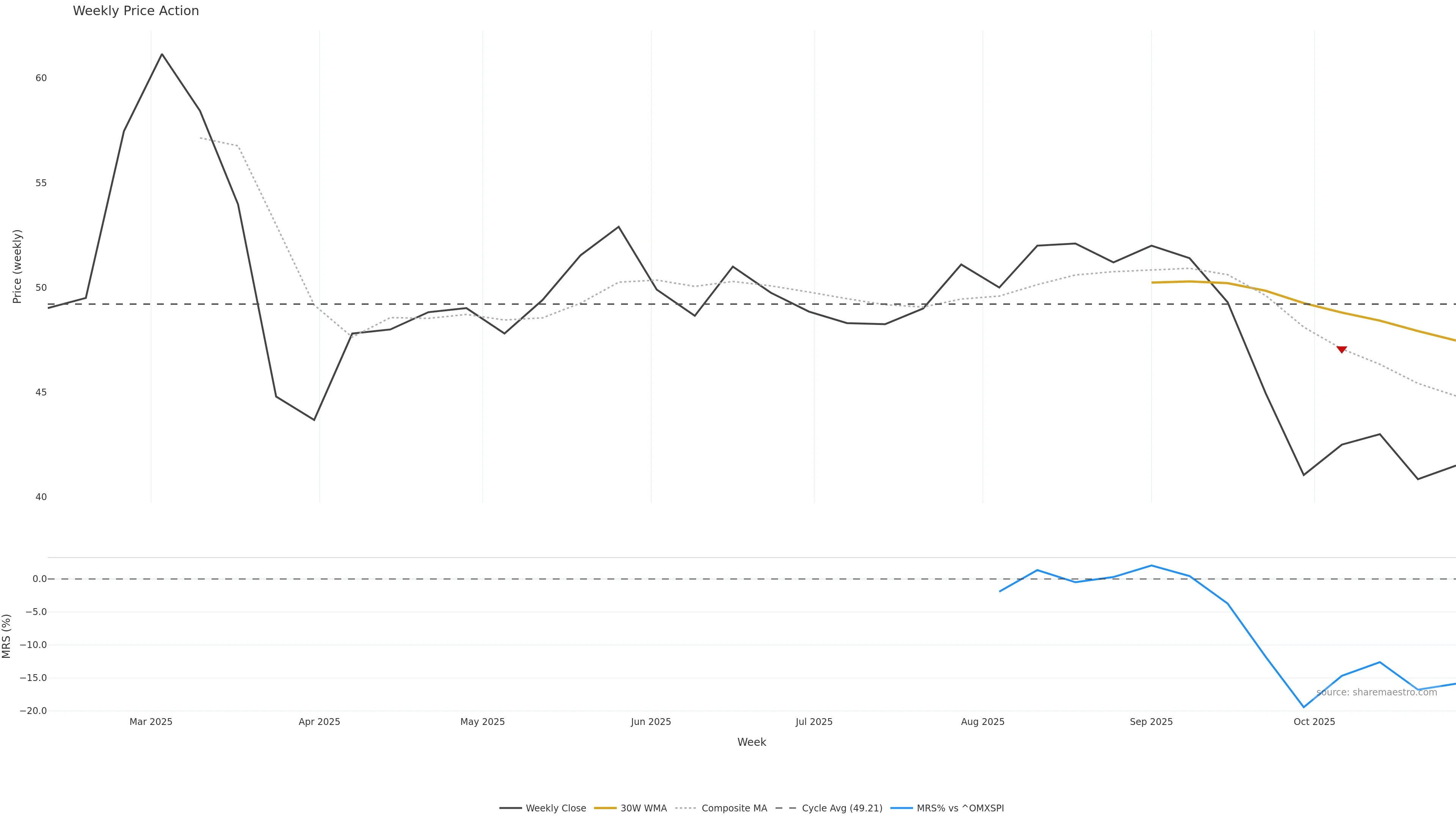
Task: Click the MRS (%) axis title
Action: coord(7,636)
